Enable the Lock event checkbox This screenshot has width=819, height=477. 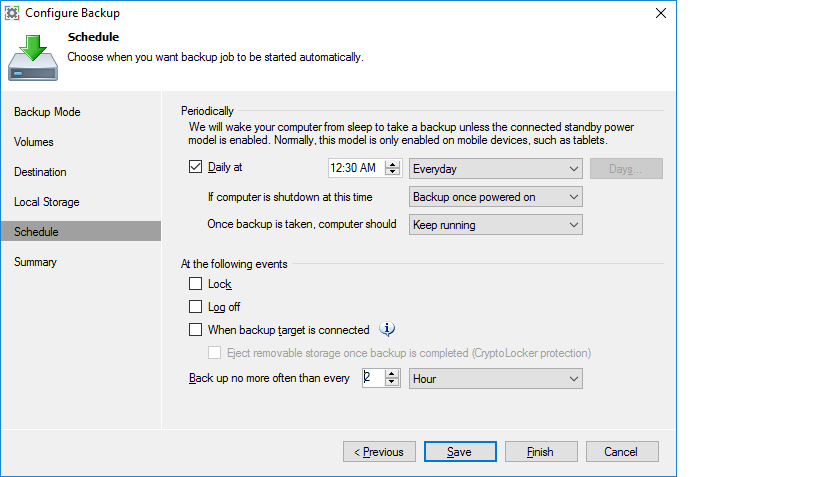coord(195,285)
